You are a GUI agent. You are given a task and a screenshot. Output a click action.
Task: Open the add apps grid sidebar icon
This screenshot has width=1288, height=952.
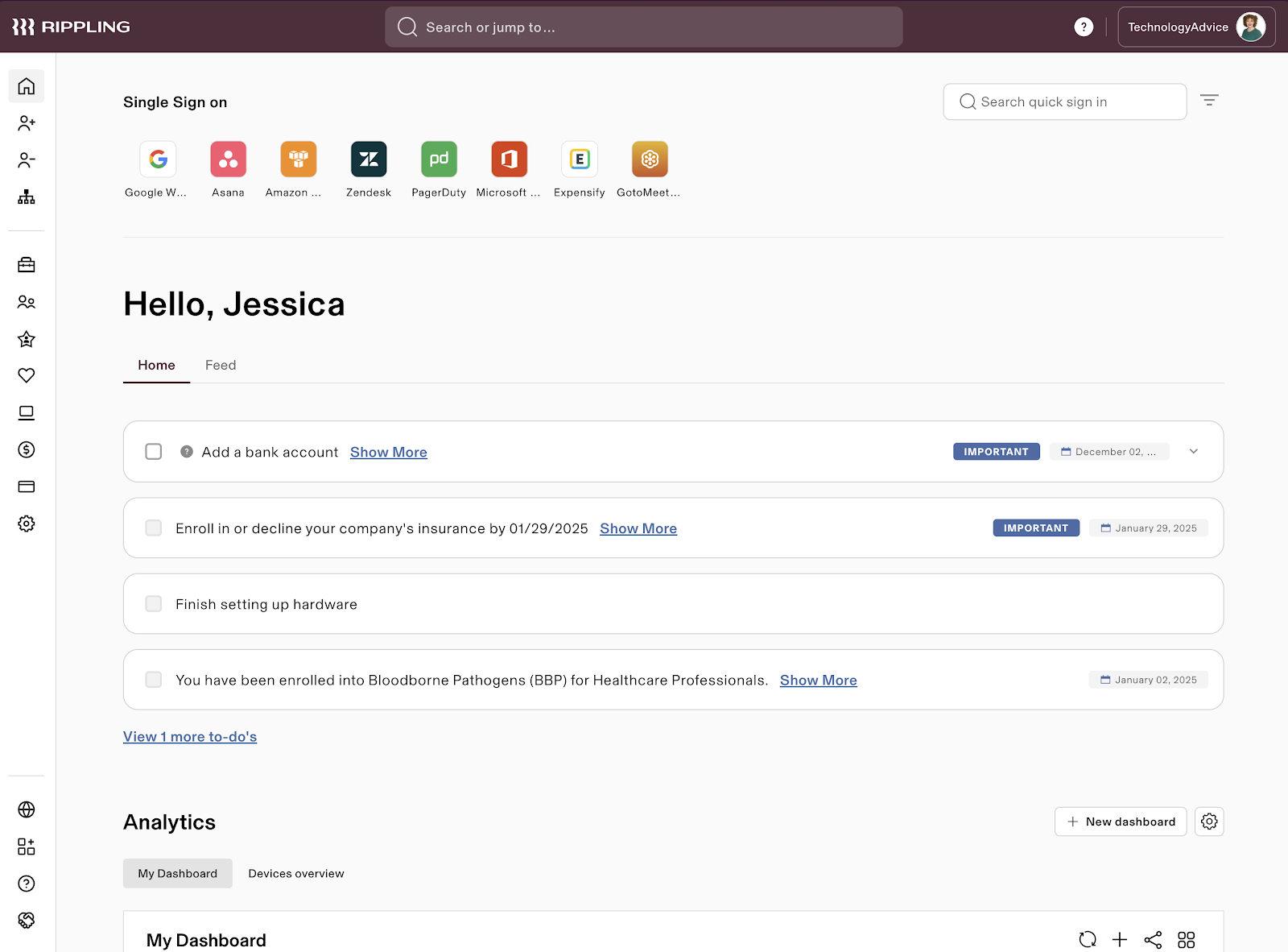pos(27,846)
